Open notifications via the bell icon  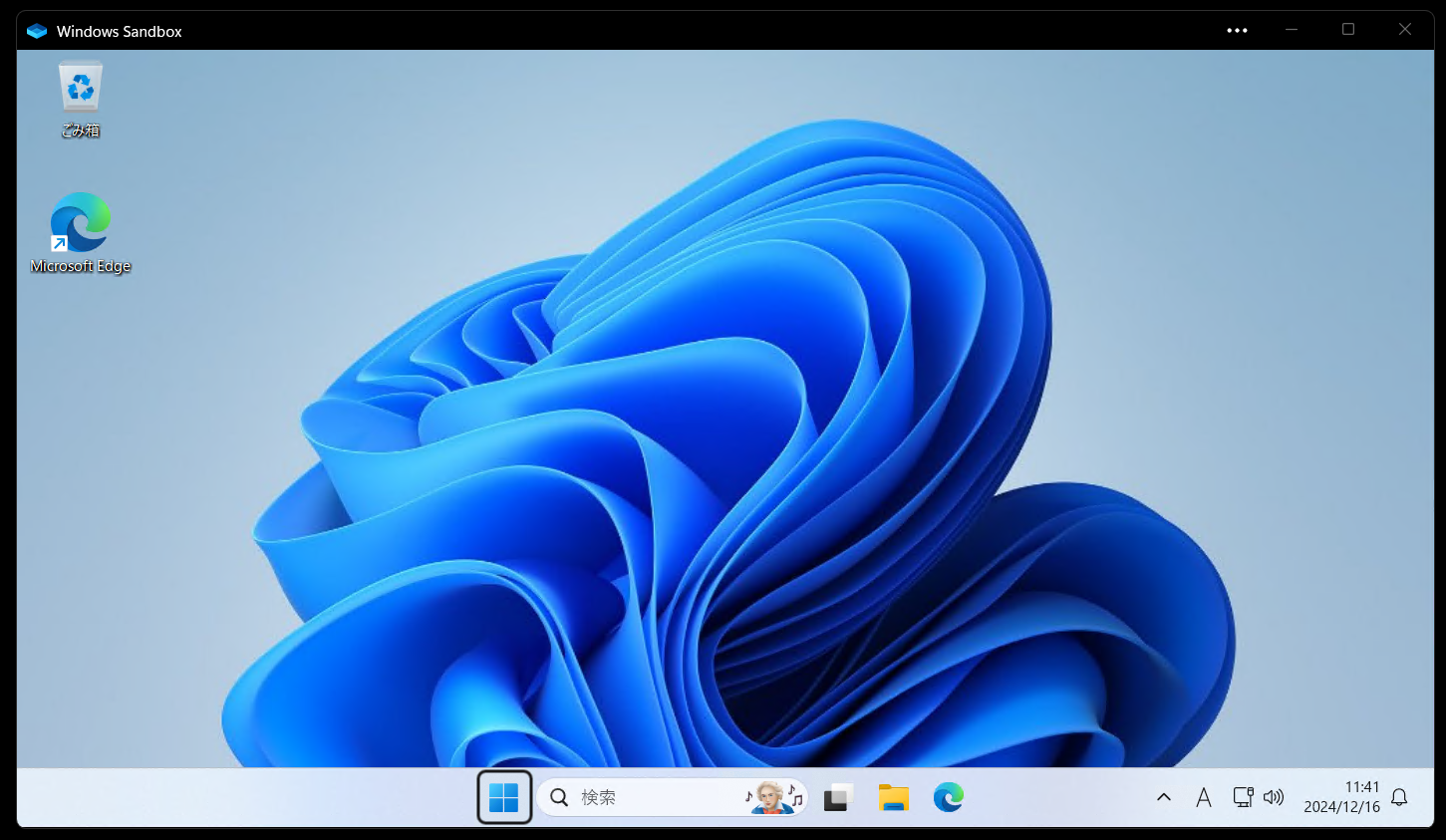[1399, 796]
